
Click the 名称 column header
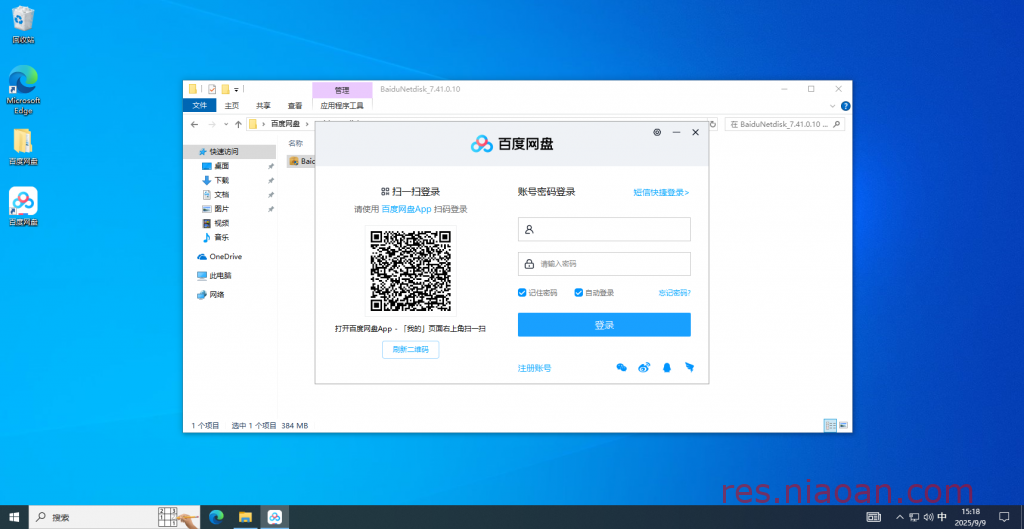(296, 143)
